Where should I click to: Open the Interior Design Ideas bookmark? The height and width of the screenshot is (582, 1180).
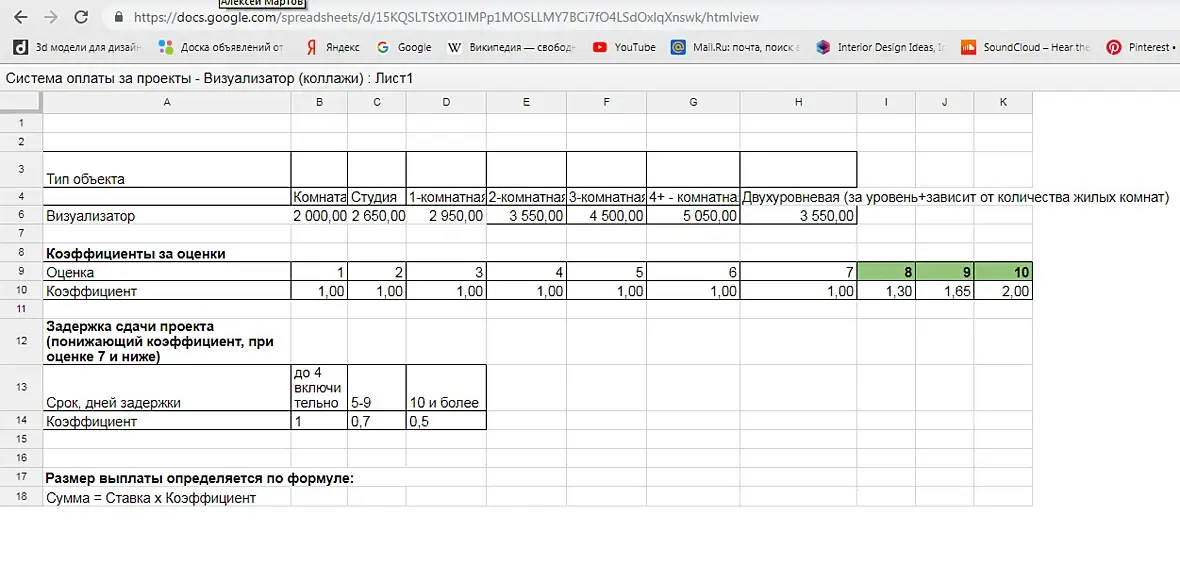tap(881, 47)
